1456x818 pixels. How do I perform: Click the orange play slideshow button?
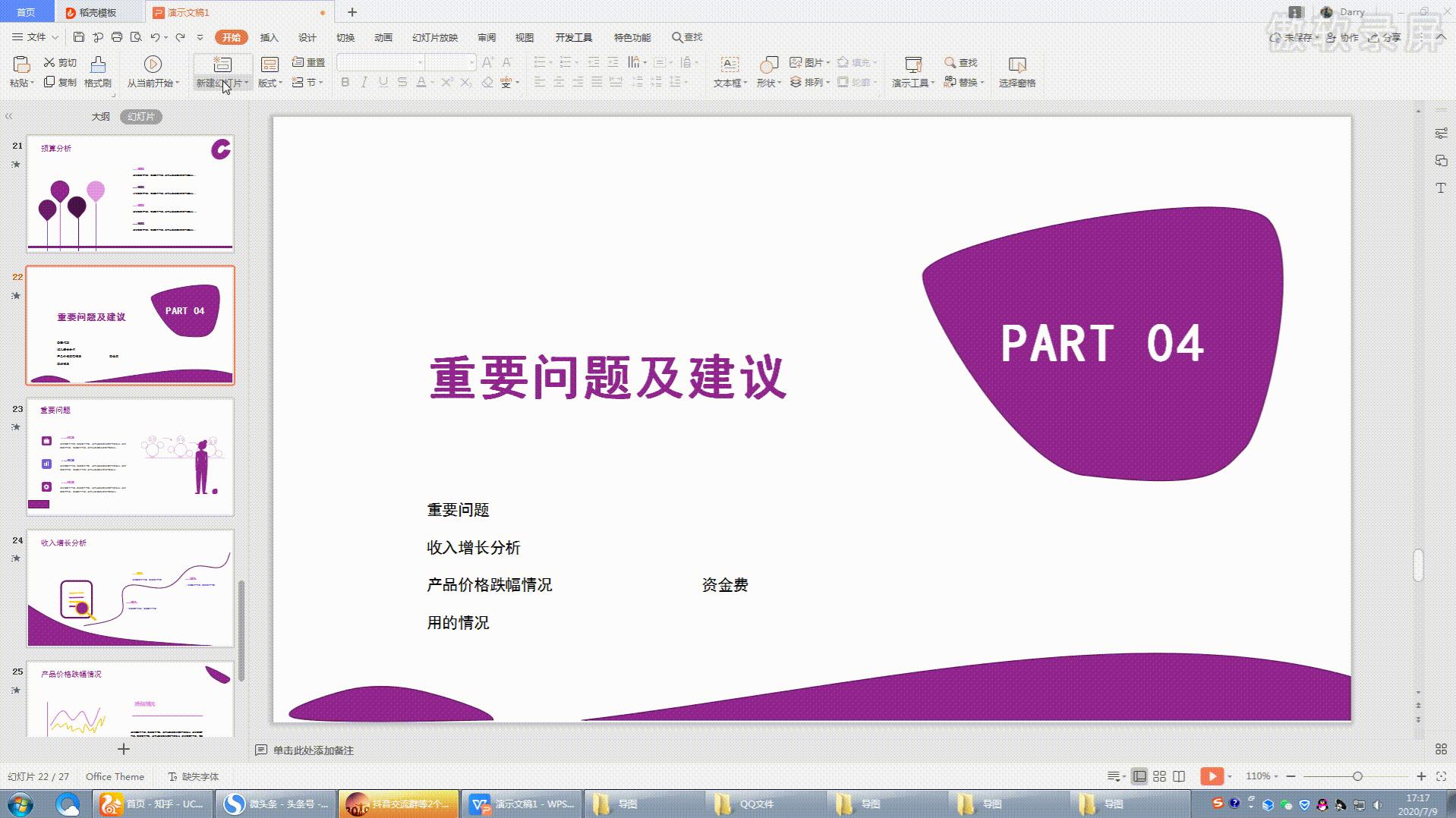1212,776
